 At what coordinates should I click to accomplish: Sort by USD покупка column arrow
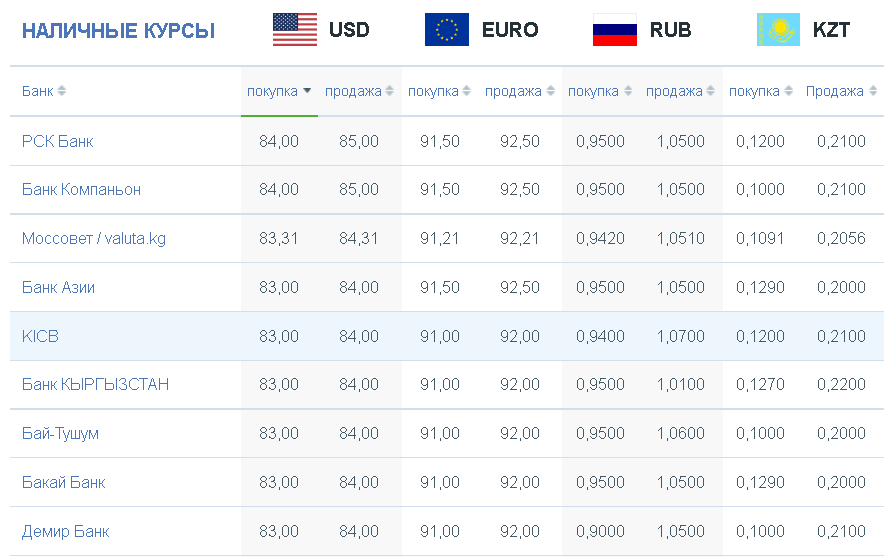click(307, 91)
